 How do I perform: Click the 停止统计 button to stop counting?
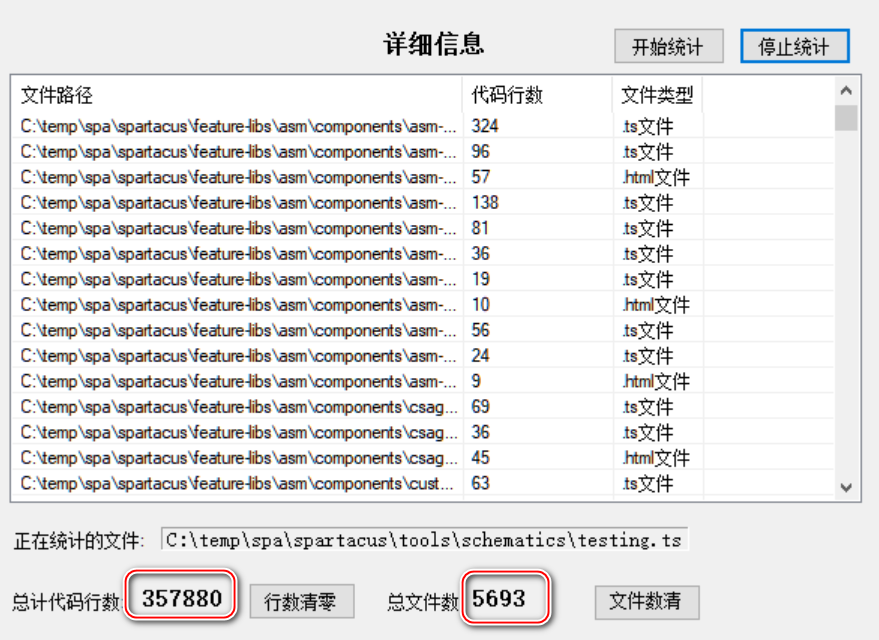click(x=794, y=46)
